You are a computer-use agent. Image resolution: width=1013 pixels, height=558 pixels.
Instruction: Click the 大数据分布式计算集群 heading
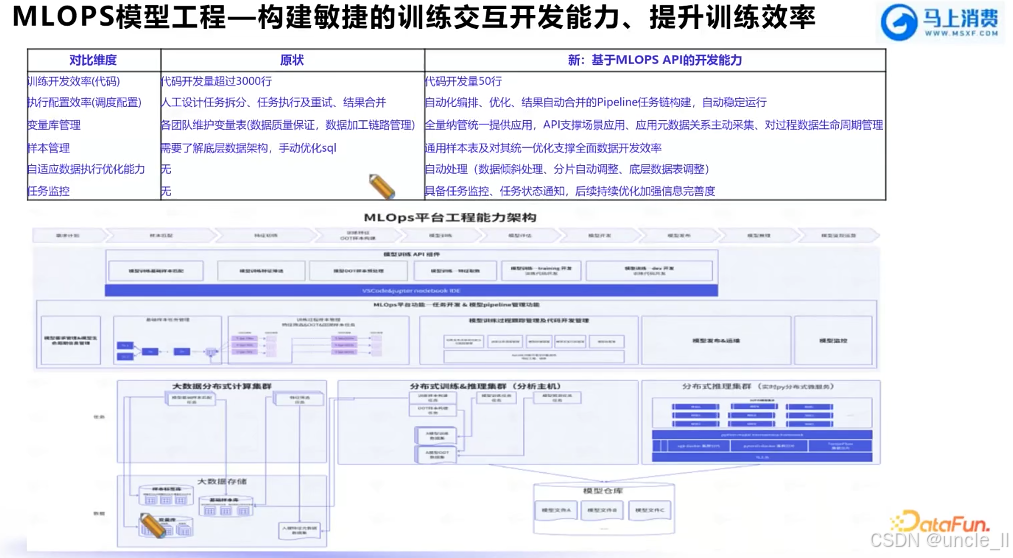click(x=222, y=386)
